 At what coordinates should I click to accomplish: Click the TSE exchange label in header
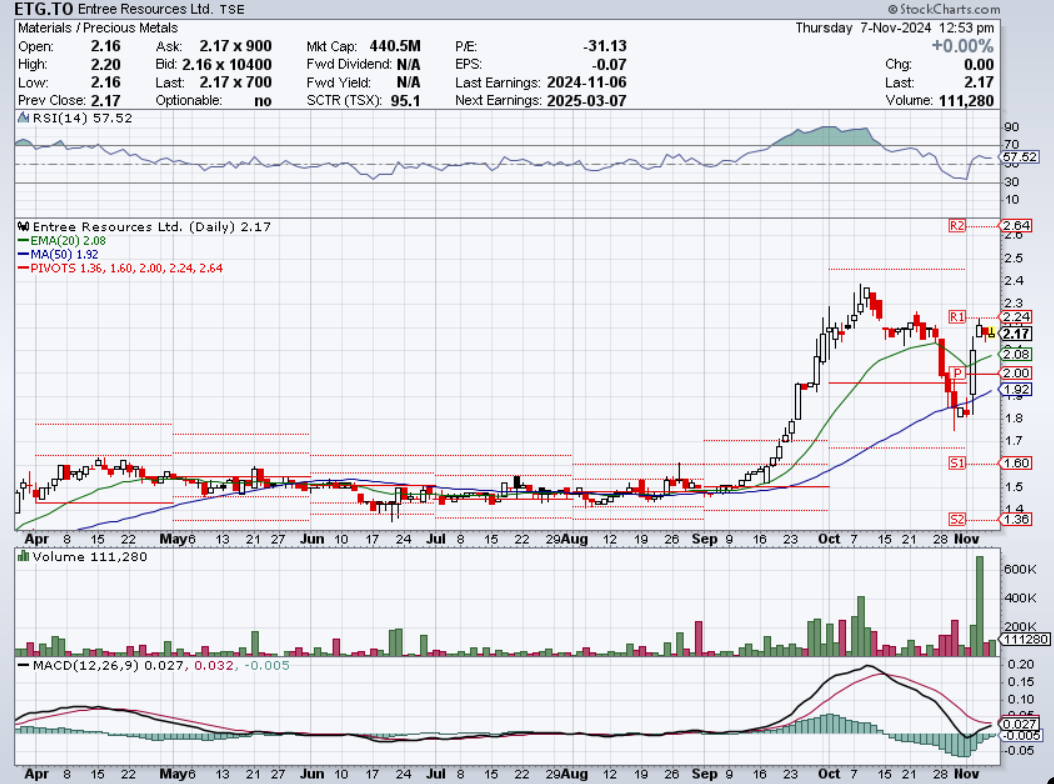click(x=232, y=9)
